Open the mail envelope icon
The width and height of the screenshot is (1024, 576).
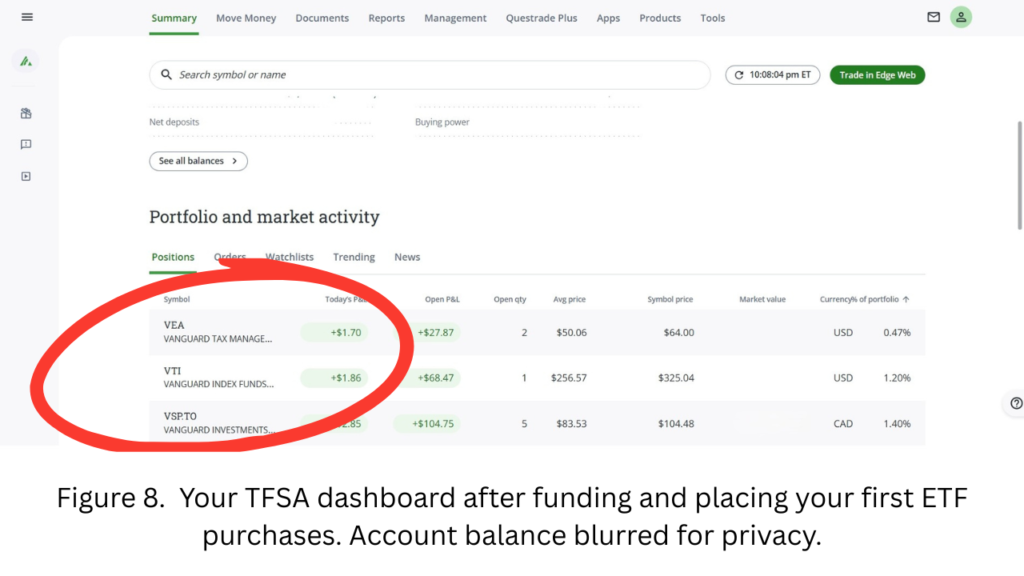(x=932, y=16)
